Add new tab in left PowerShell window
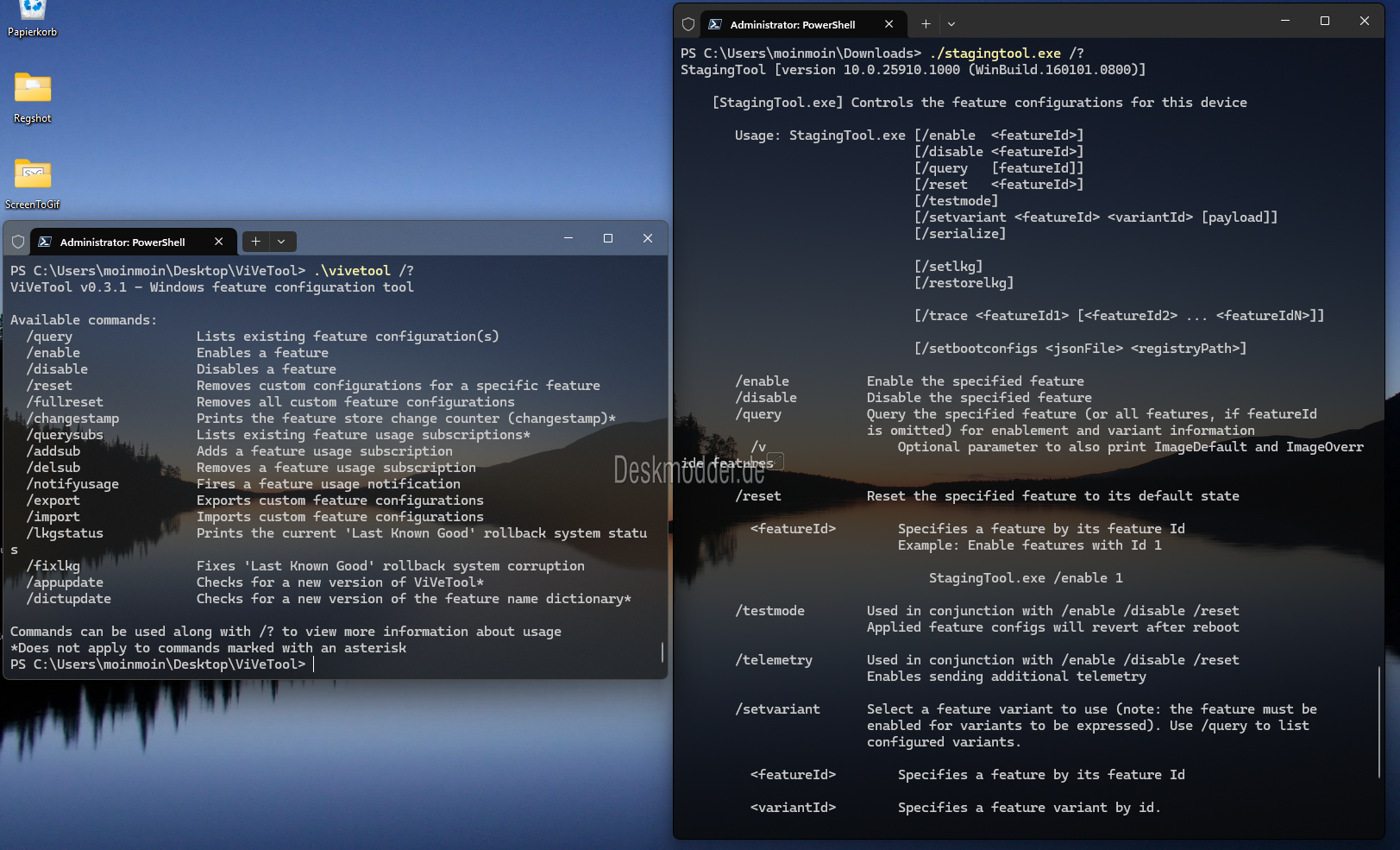Screen dimensions: 1400x850 [255, 242]
